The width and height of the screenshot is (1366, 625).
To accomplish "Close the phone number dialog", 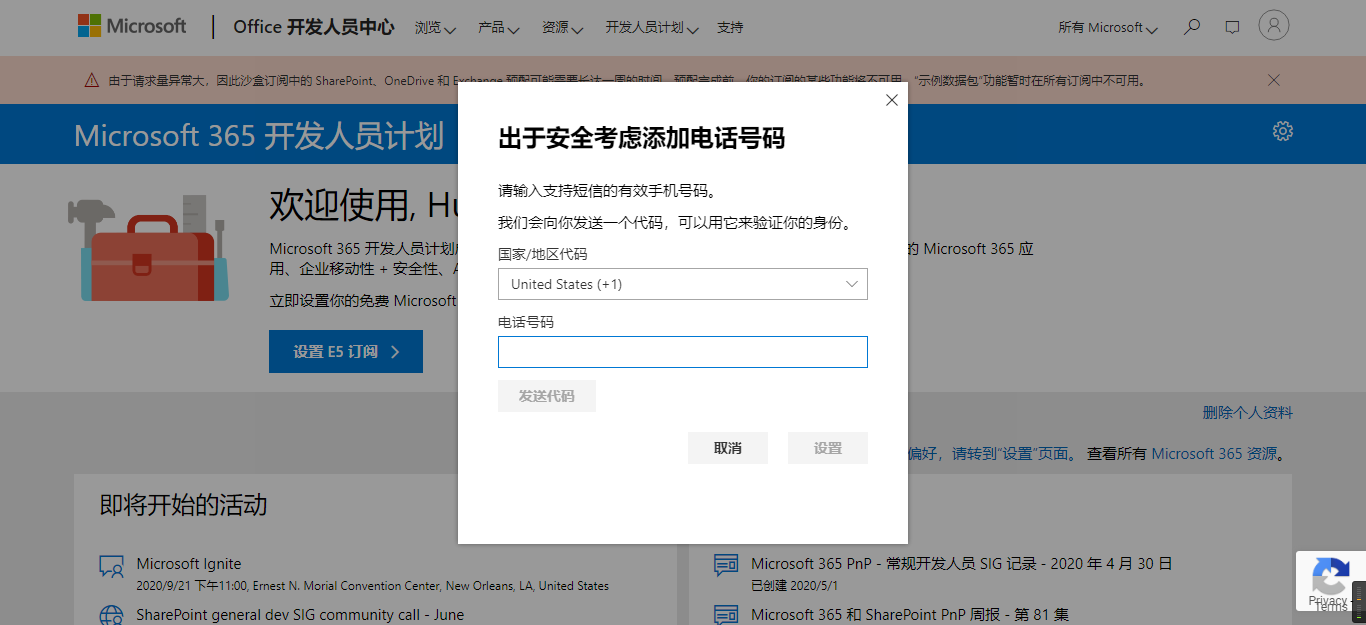I will coord(892,100).
